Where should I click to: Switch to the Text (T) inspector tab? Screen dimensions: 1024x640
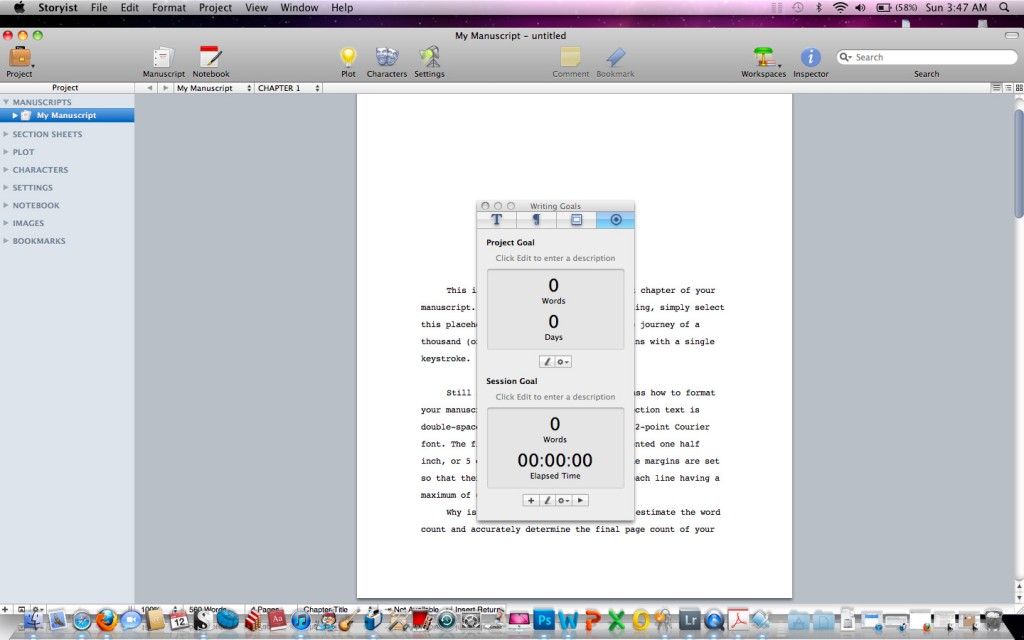[x=496, y=220]
